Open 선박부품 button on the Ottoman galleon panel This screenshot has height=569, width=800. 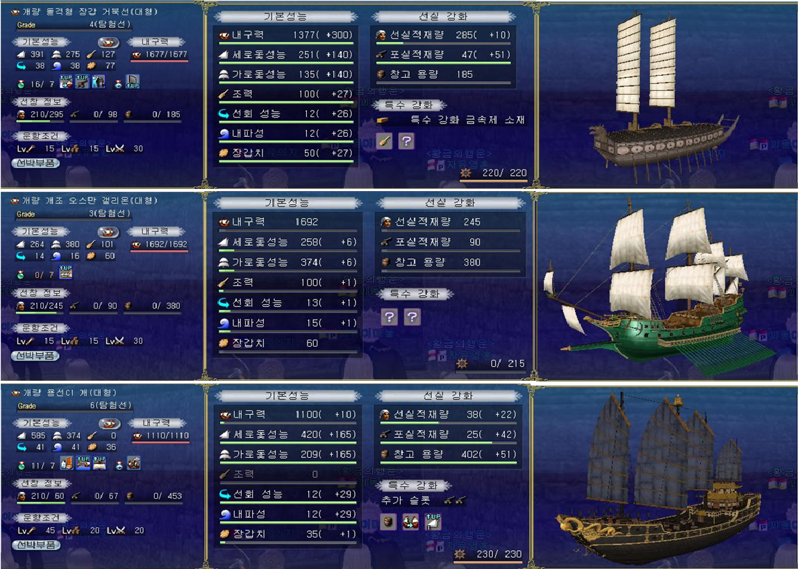35,356
